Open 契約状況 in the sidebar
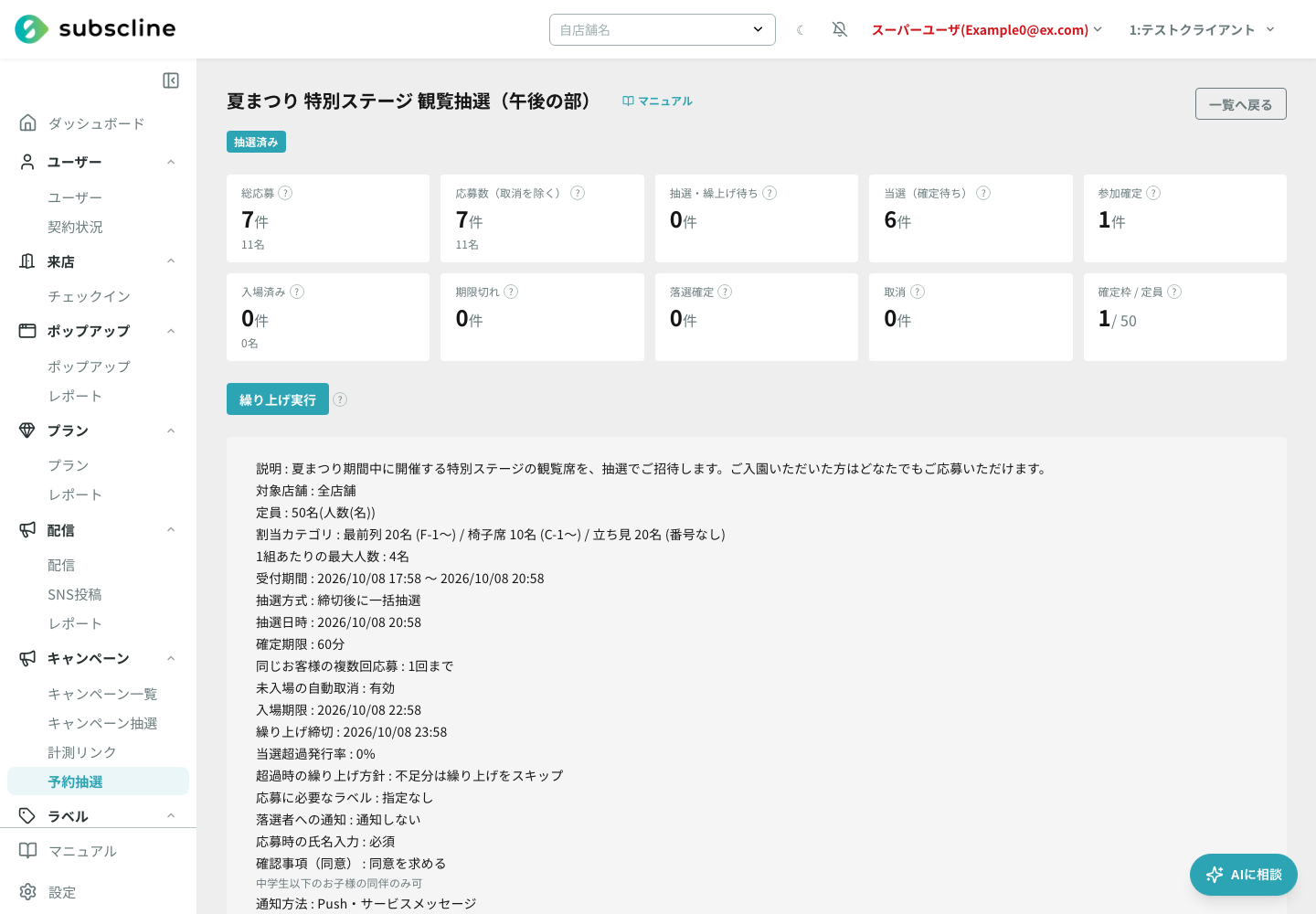Viewport: 1316px width, 914px height. (x=98, y=227)
